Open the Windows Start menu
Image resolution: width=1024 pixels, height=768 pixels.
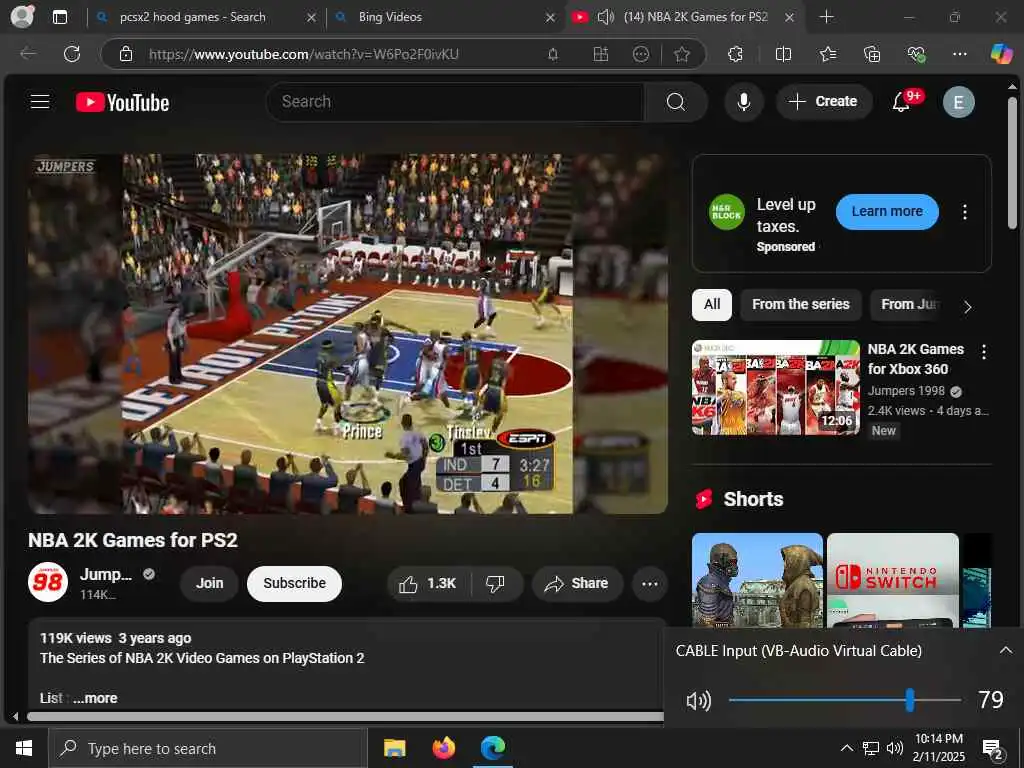click(x=24, y=748)
